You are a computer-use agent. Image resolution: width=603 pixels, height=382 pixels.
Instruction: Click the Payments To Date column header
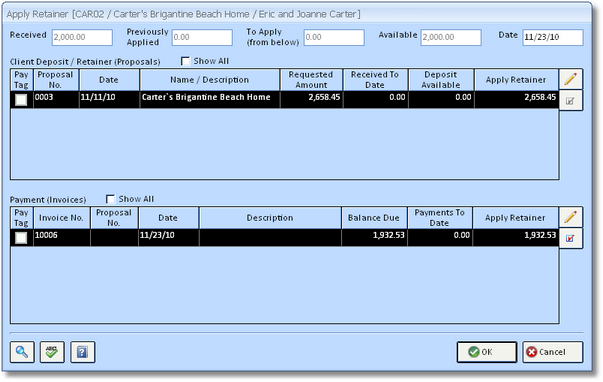point(440,218)
